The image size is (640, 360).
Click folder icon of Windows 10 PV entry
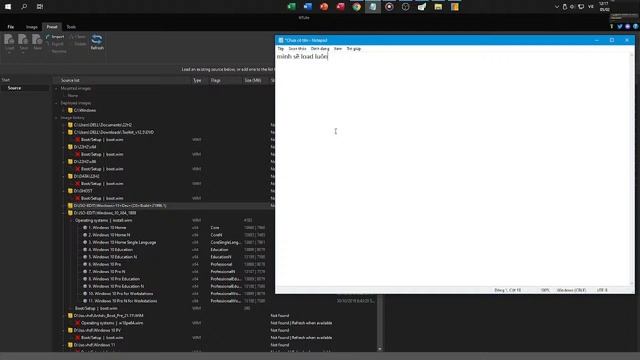(70, 330)
